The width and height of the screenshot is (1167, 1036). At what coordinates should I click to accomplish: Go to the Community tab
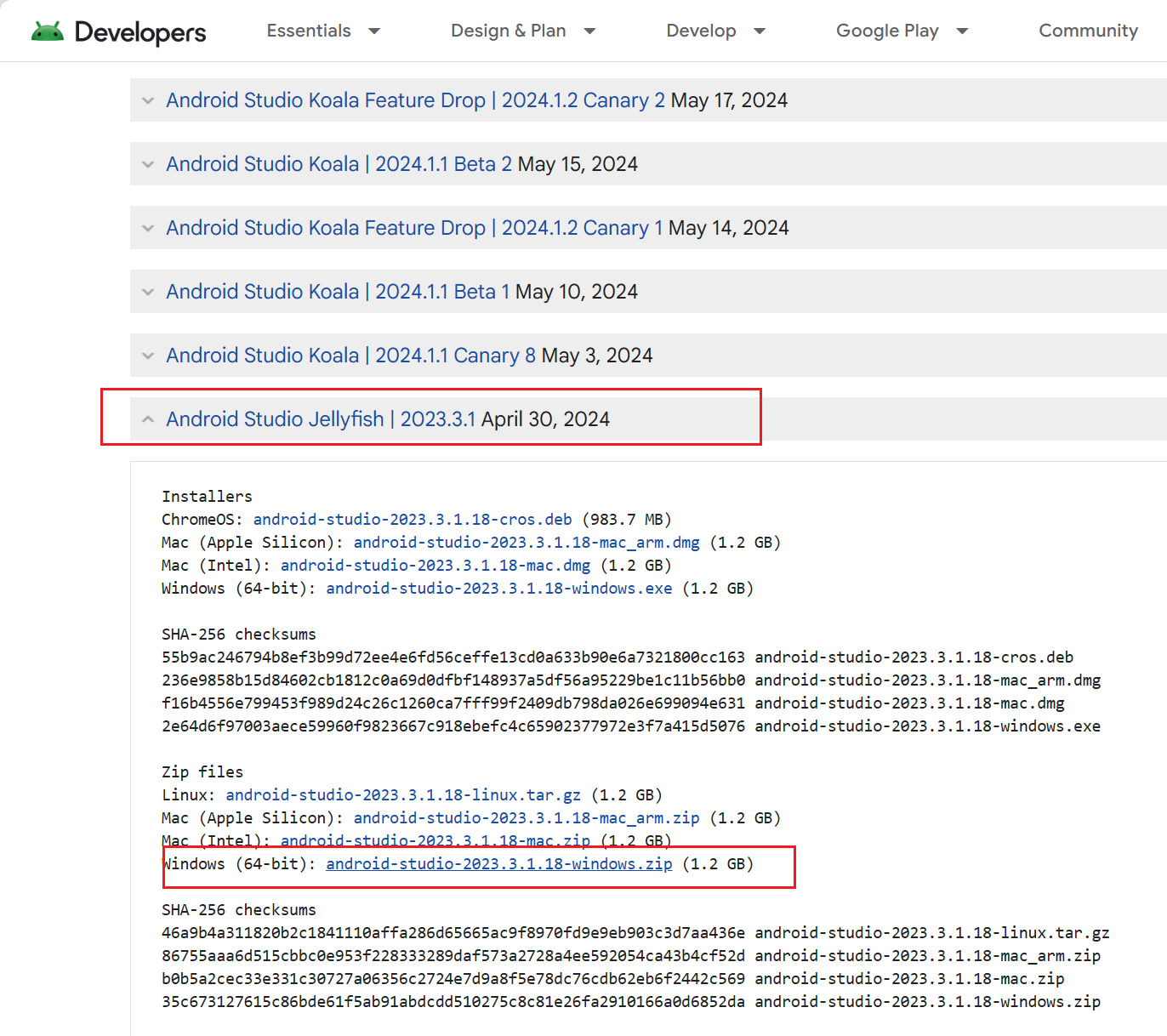1088,31
